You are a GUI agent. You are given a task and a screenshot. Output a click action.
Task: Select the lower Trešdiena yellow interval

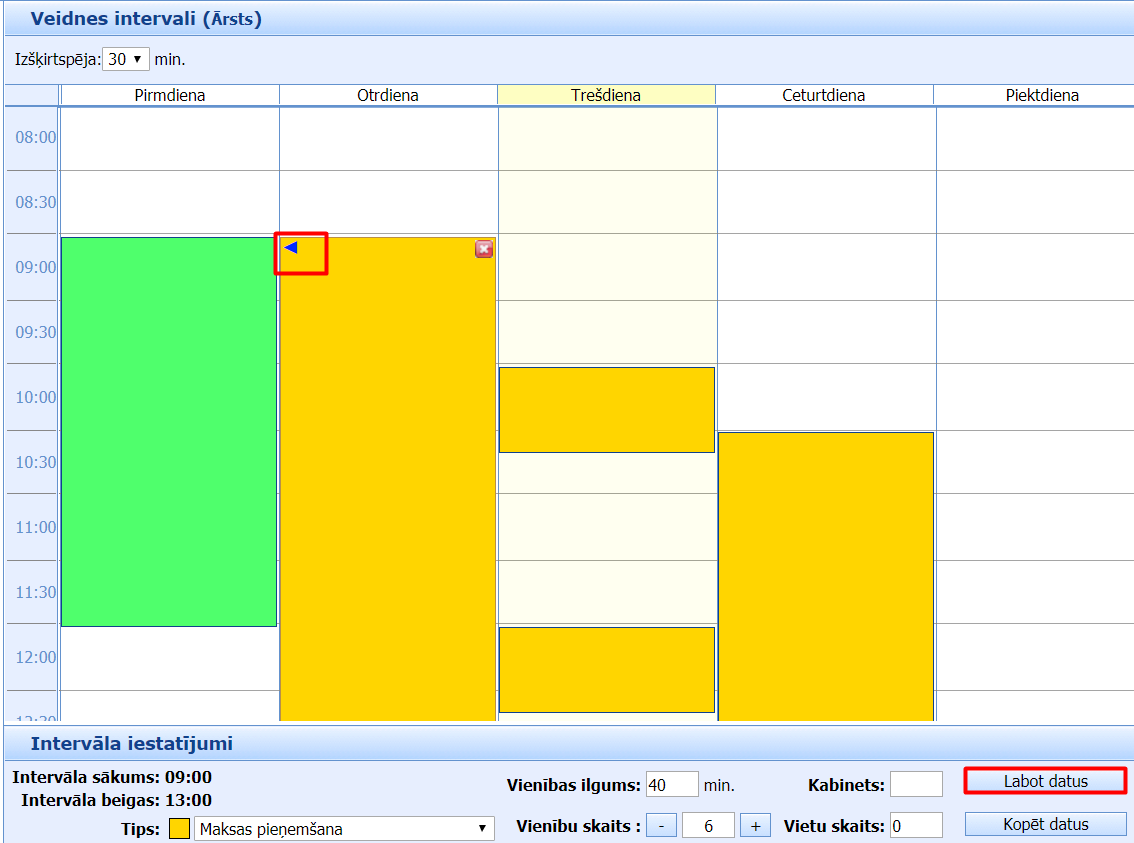tap(606, 669)
